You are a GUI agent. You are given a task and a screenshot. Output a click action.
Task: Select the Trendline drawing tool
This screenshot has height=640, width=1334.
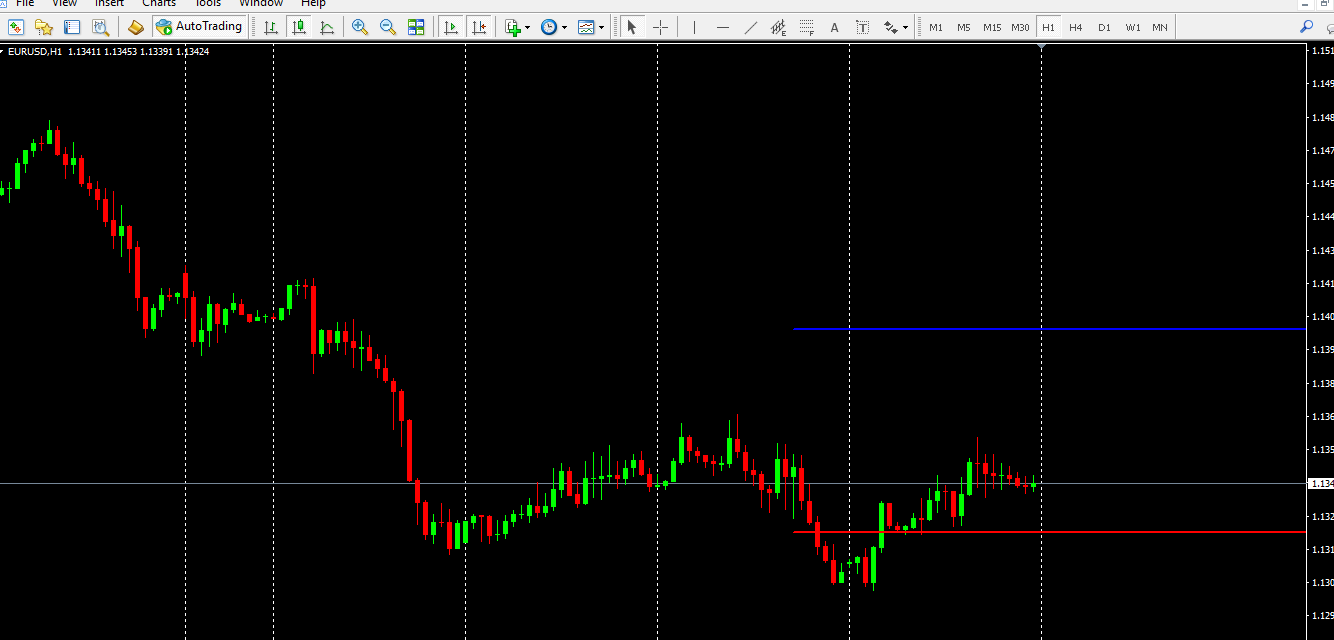[752, 27]
